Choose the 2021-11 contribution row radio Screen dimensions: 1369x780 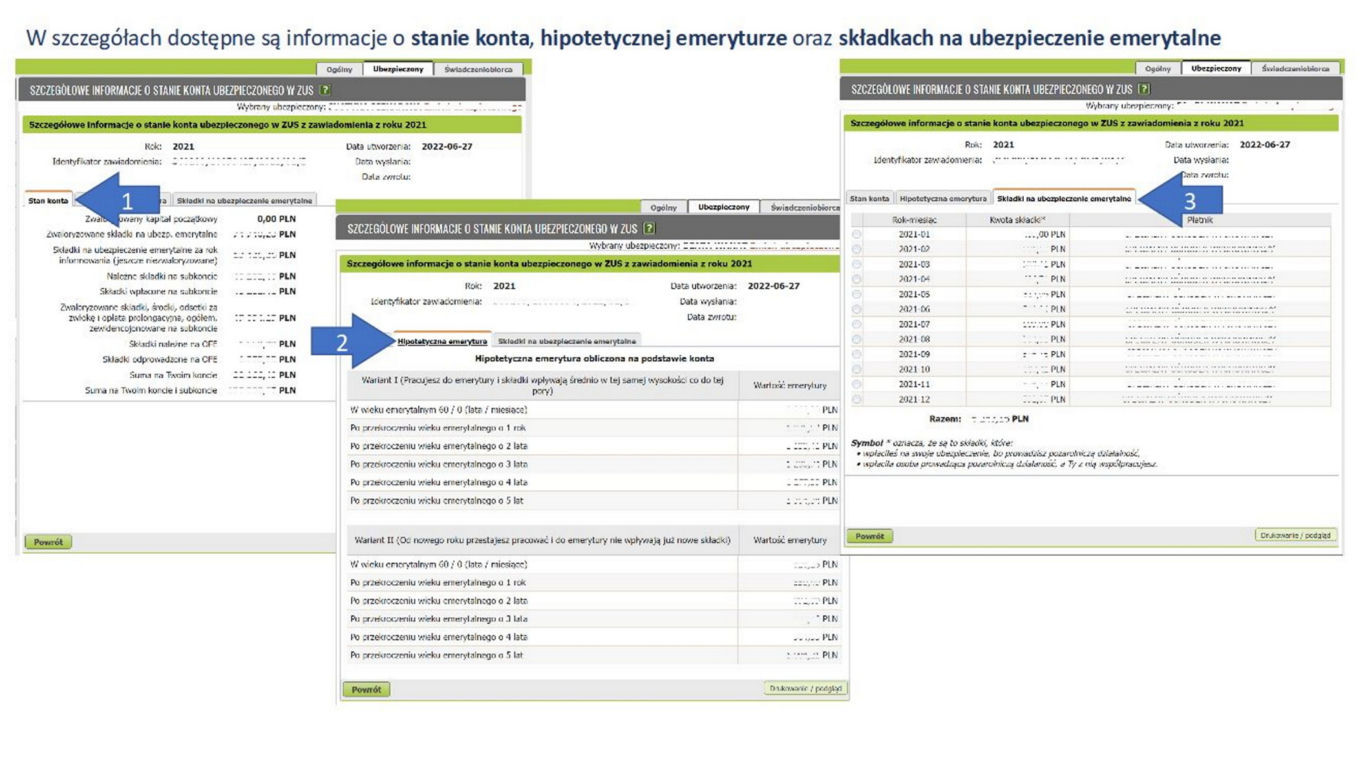click(856, 384)
